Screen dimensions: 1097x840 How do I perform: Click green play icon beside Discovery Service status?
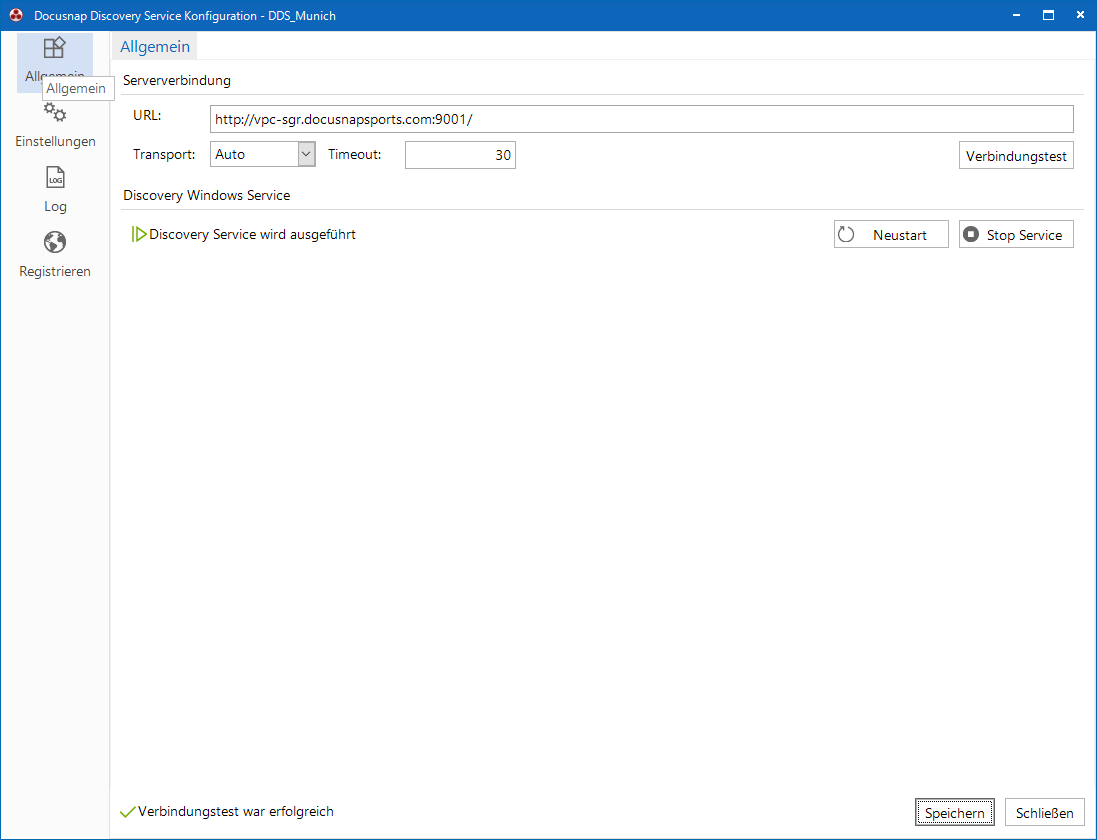[x=139, y=234]
